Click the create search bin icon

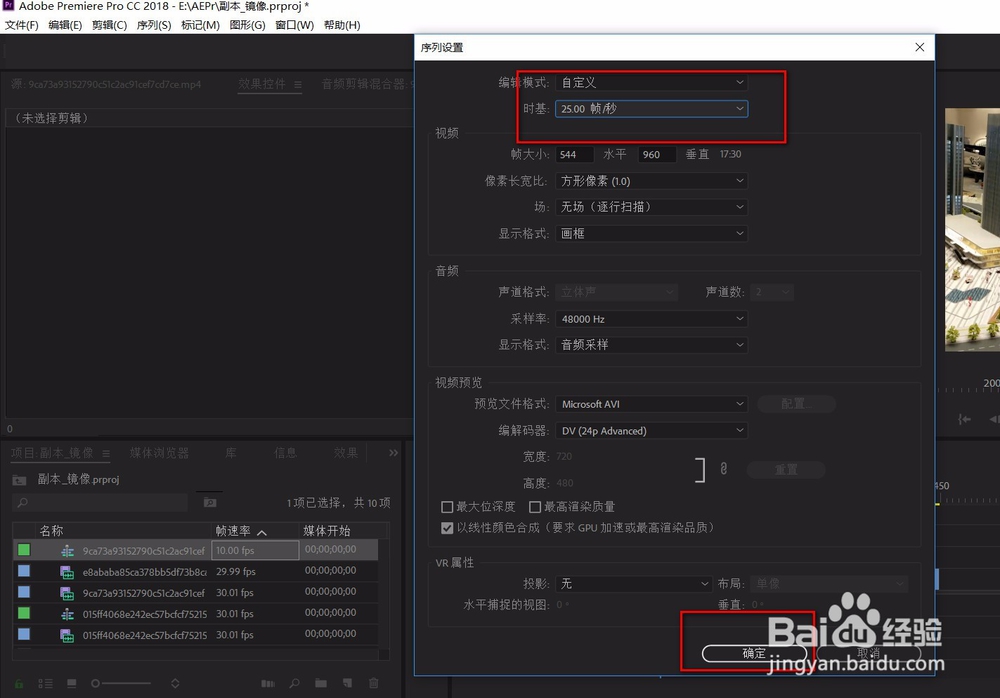pyautogui.click(x=210, y=503)
